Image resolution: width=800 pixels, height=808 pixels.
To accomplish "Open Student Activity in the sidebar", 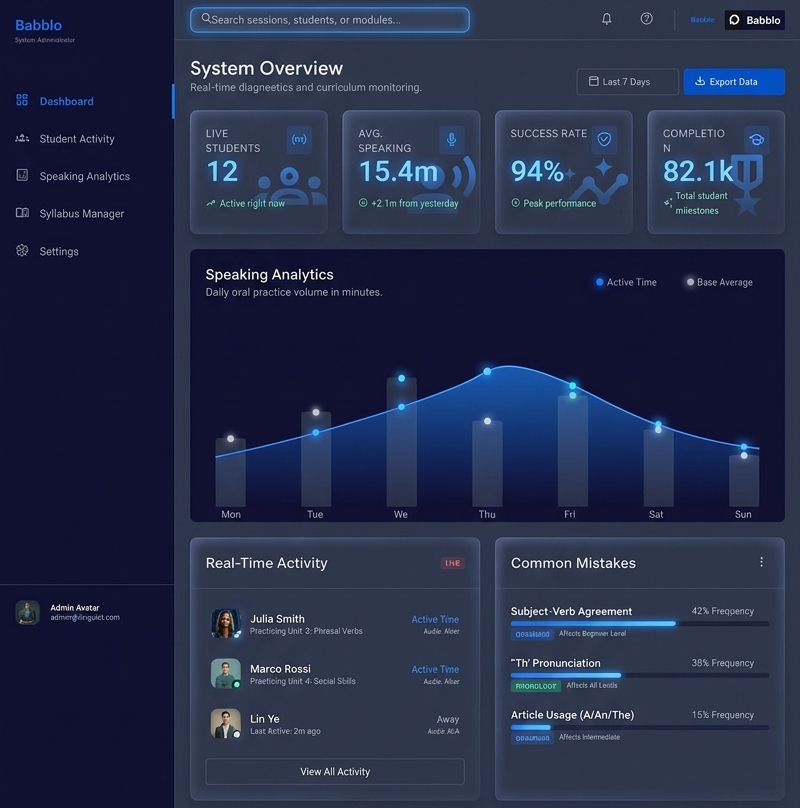I will click(x=87, y=139).
